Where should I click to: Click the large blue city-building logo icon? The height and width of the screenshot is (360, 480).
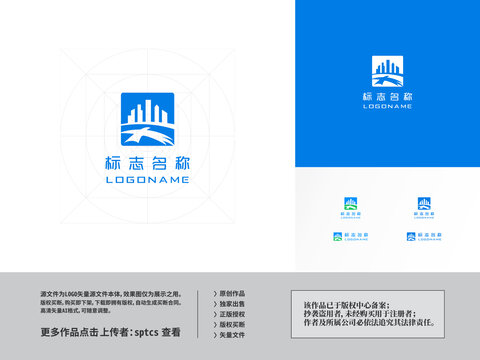147,119
